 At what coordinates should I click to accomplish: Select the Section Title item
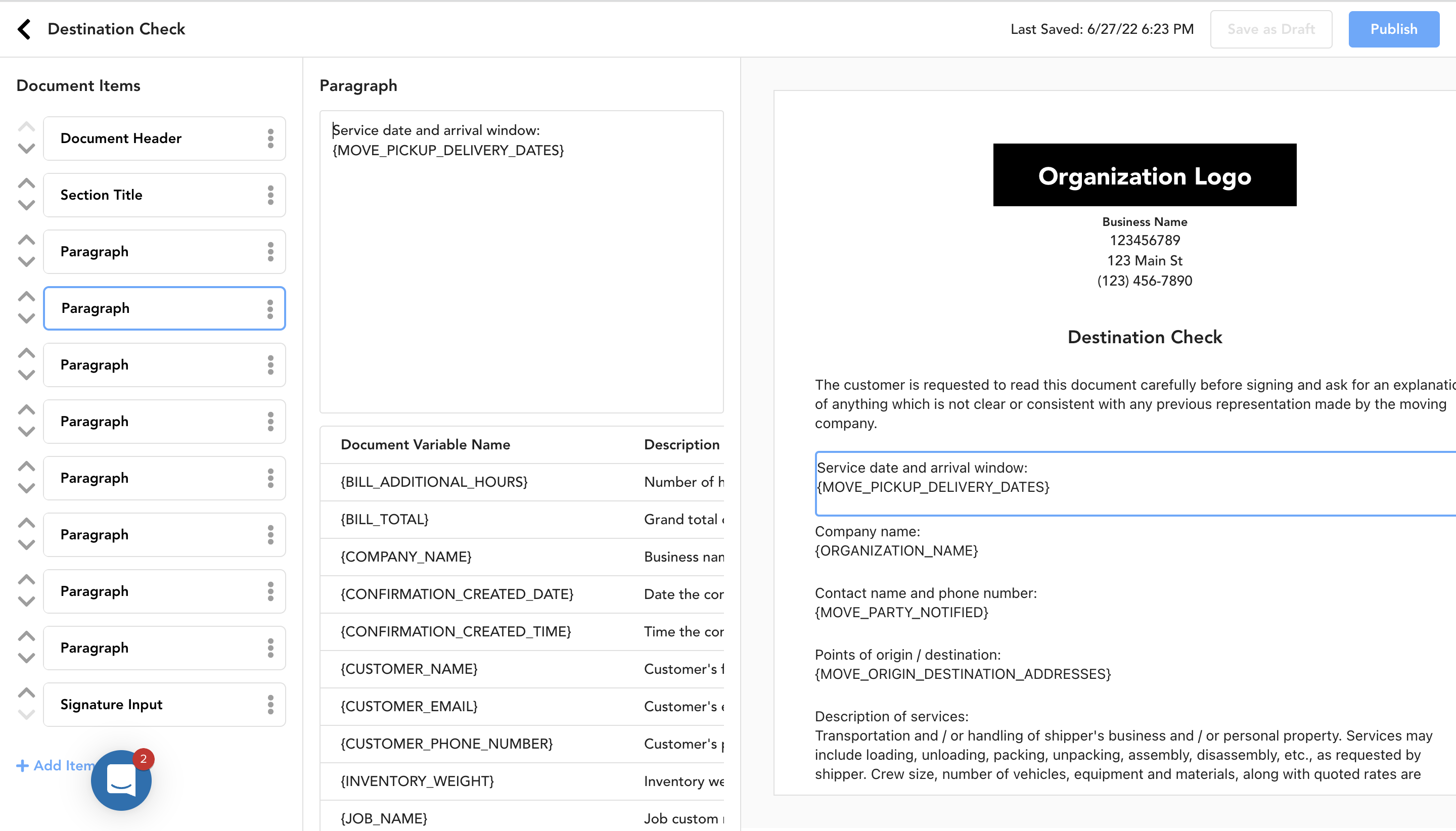(x=164, y=195)
